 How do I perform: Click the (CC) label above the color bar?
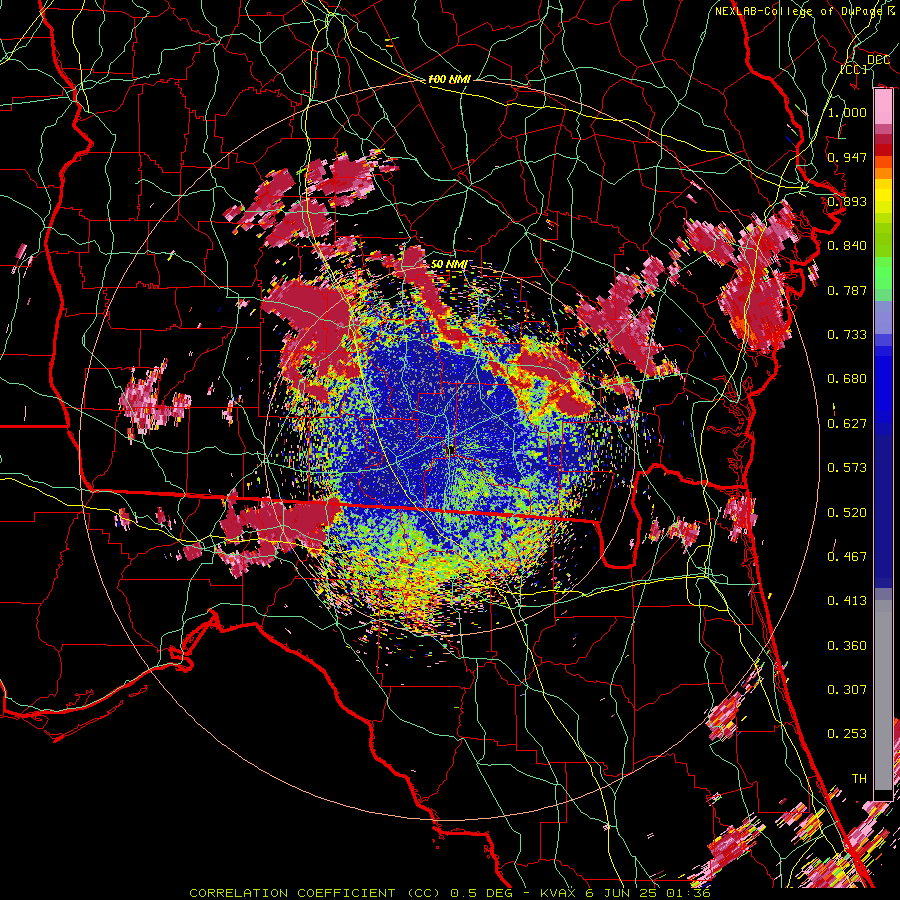pyautogui.click(x=854, y=69)
